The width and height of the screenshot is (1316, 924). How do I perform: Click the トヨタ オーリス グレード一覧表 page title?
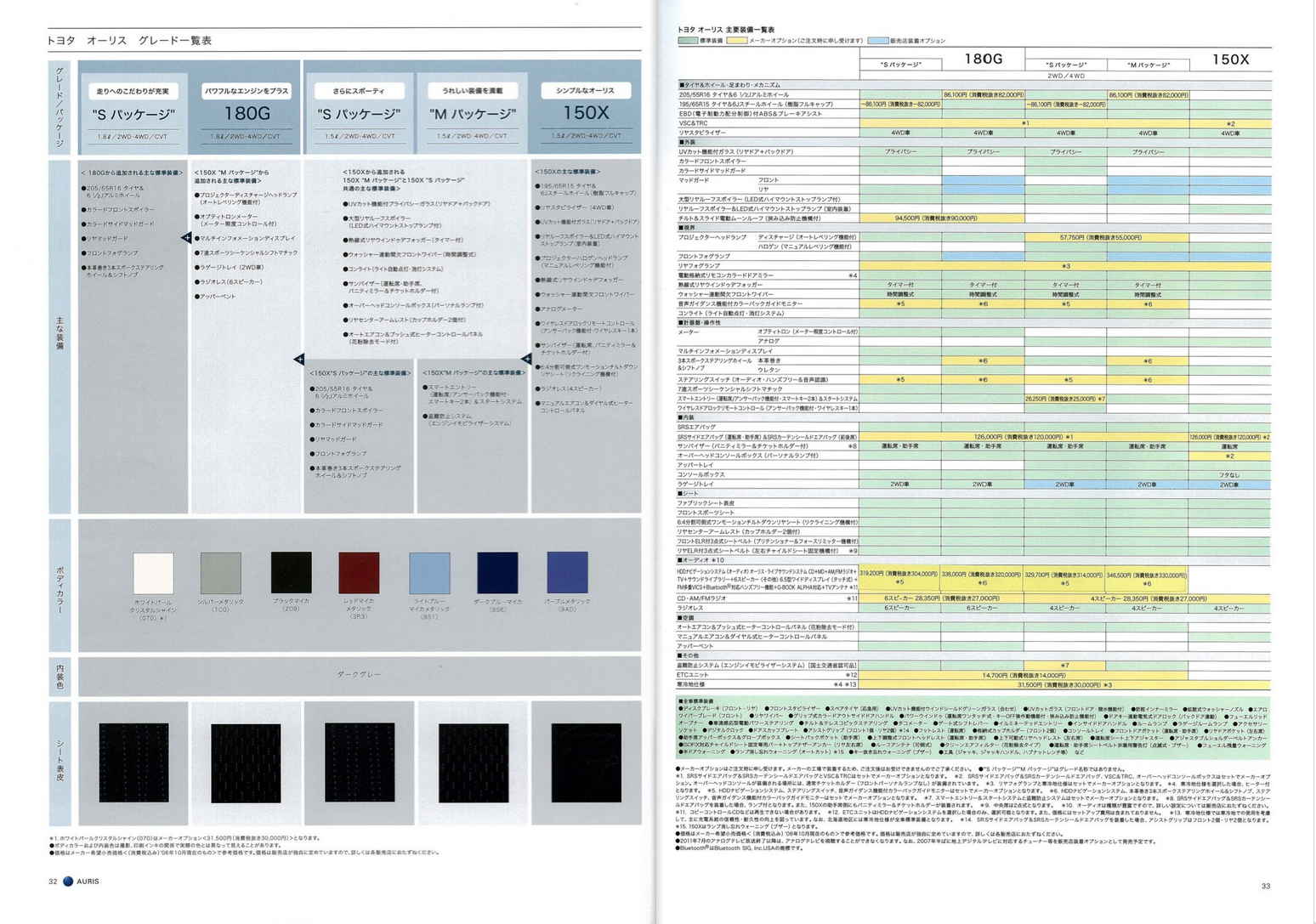[x=129, y=40]
